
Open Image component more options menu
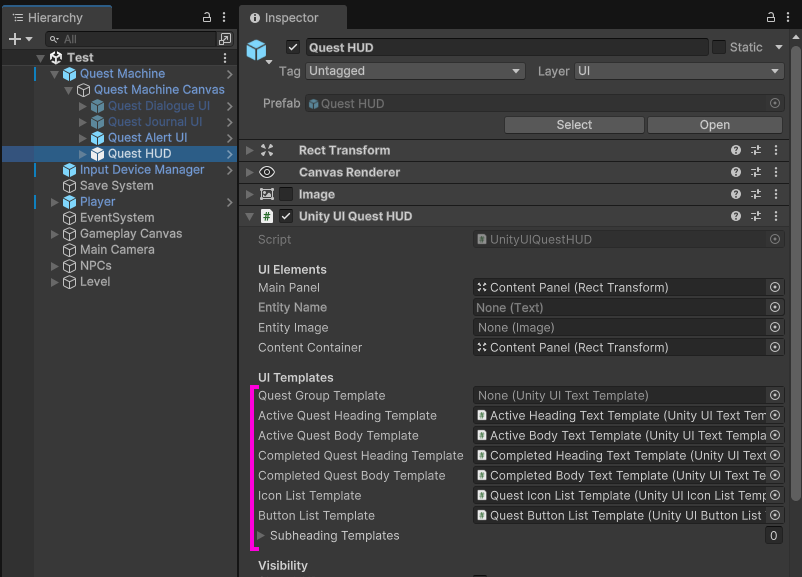(x=776, y=194)
